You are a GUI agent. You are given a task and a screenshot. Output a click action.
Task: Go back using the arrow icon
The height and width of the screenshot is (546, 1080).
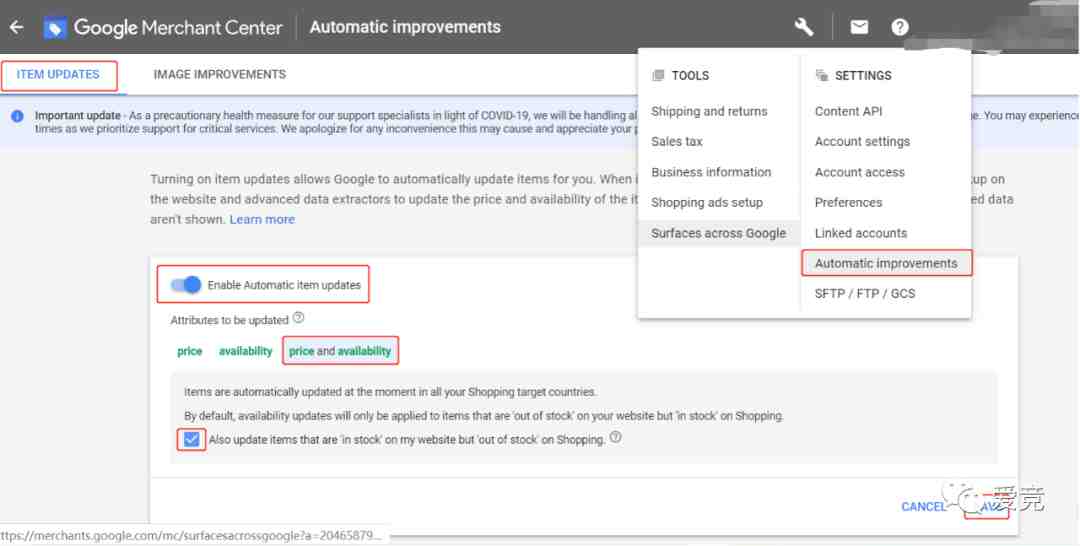(17, 28)
